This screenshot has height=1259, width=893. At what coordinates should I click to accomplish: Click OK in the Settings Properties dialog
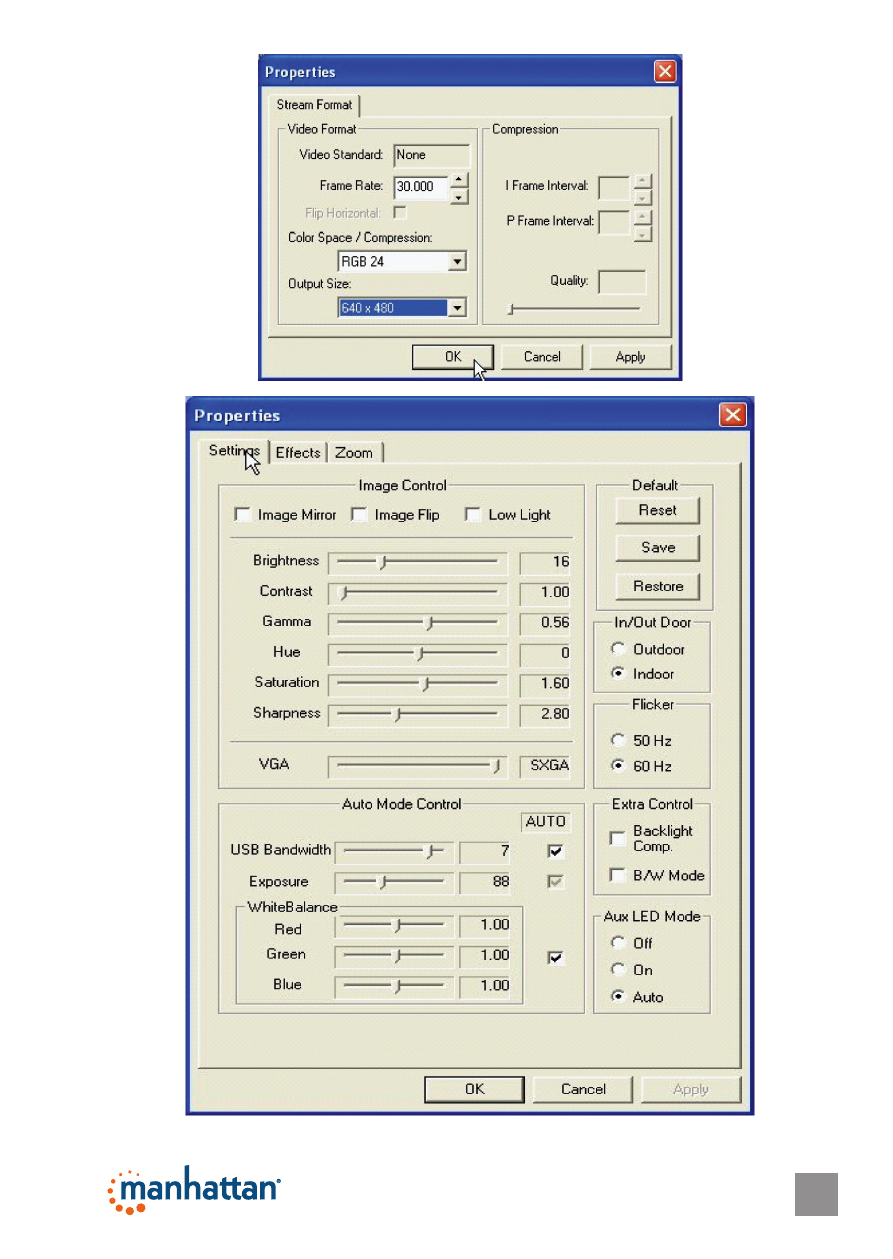(474, 1089)
